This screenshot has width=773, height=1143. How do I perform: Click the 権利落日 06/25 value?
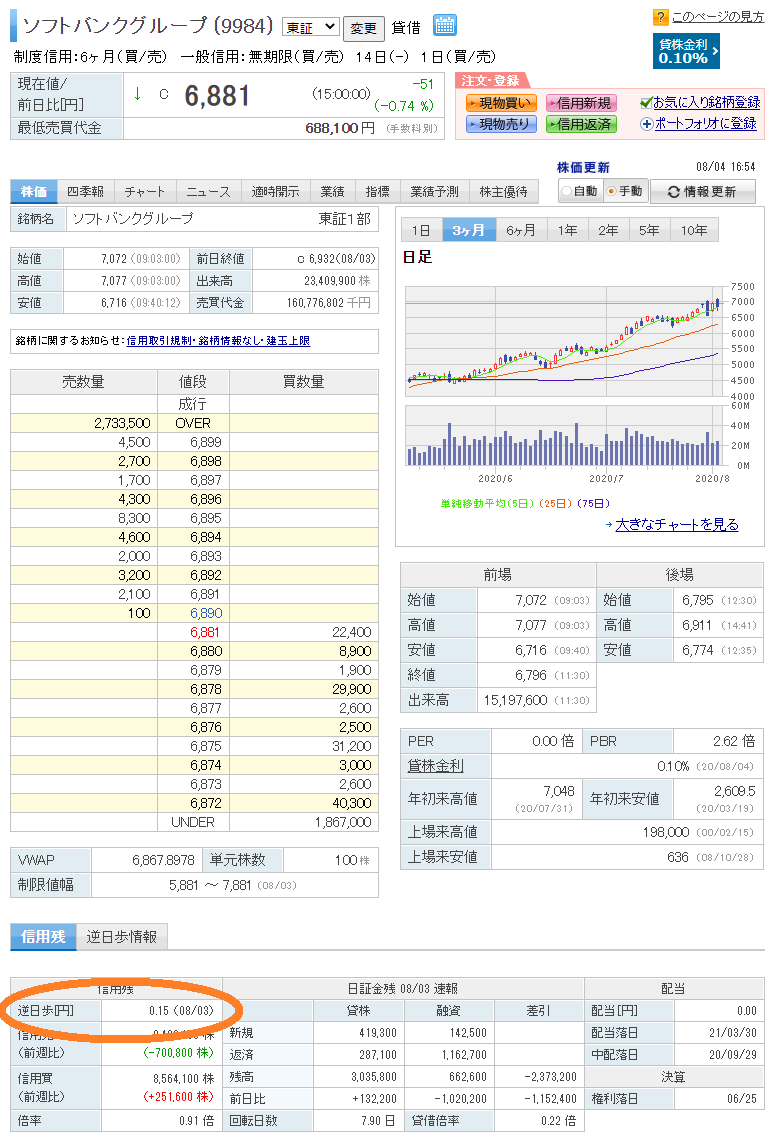pos(742,1099)
